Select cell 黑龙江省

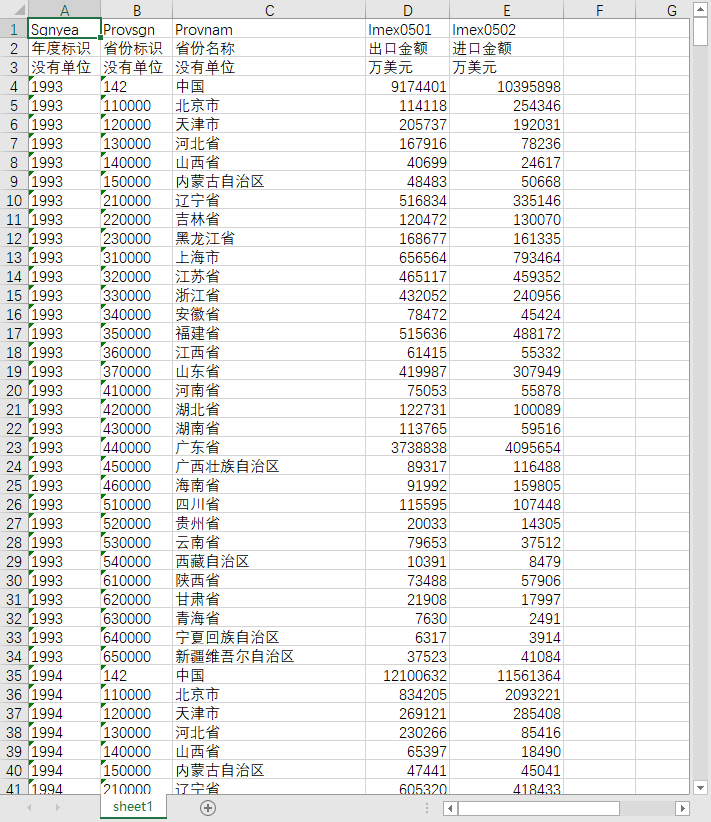[269, 239]
